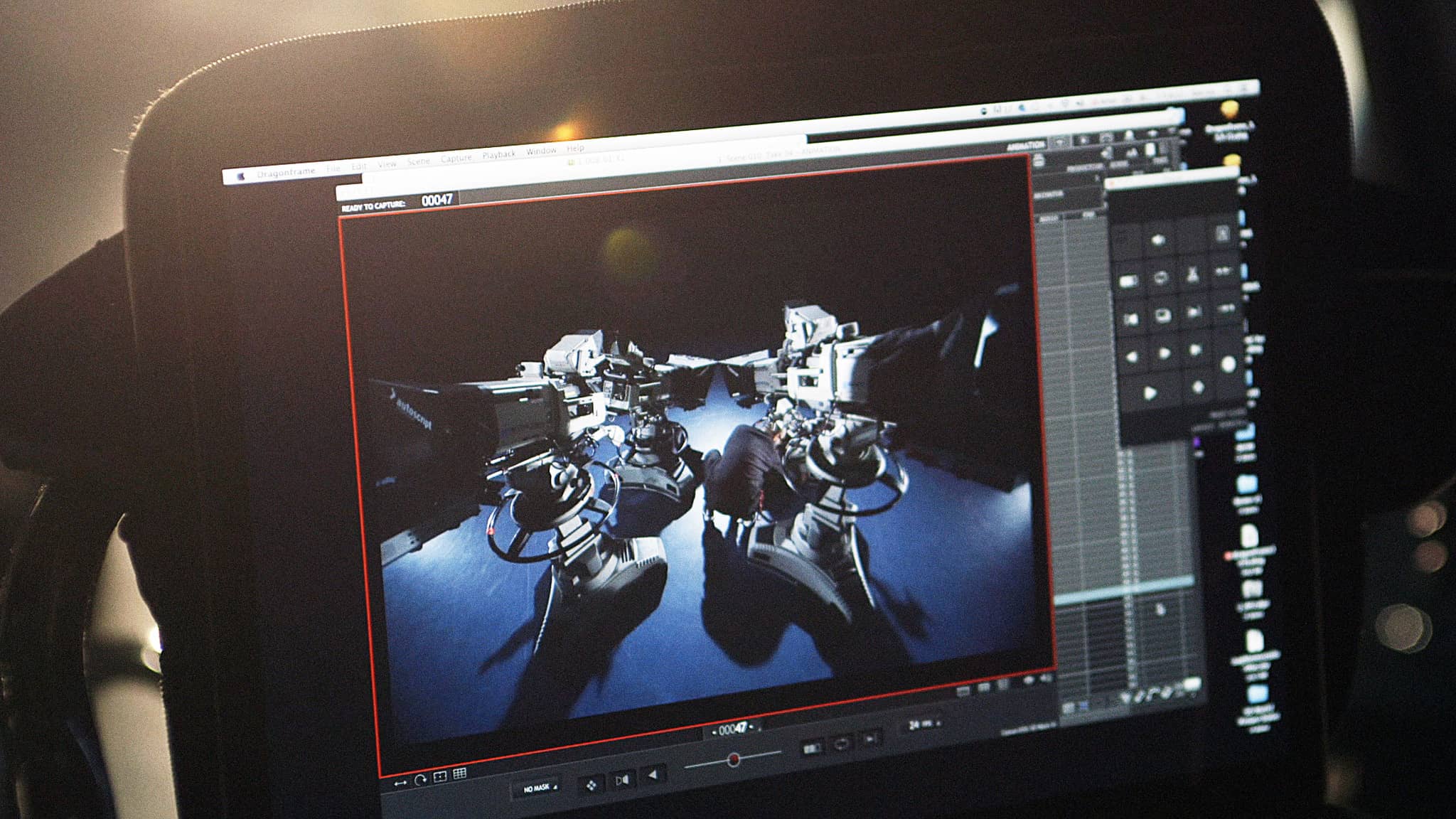Open the Window menu
The width and height of the screenshot is (1456, 819).
541,151
